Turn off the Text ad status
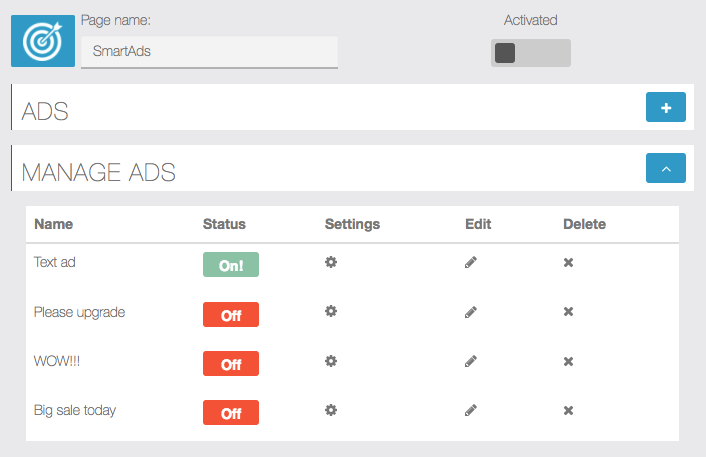The width and height of the screenshot is (706, 457). 231,265
